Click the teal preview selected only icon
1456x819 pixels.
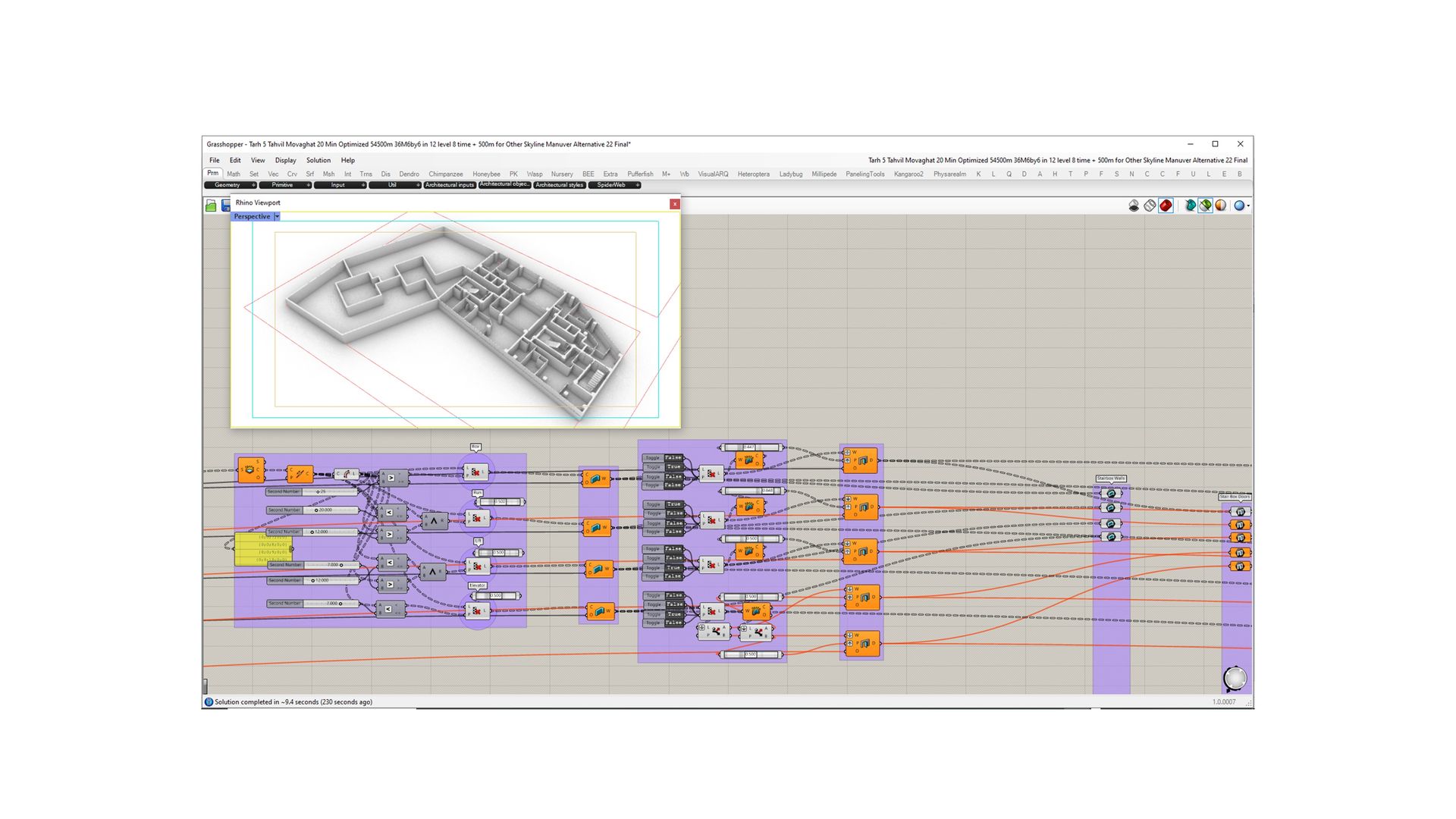click(1190, 206)
